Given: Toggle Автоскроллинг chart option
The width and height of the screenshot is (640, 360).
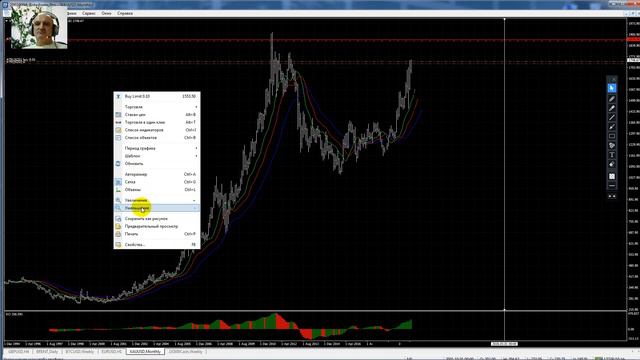Looking at the screenshot, I should [x=157, y=174].
